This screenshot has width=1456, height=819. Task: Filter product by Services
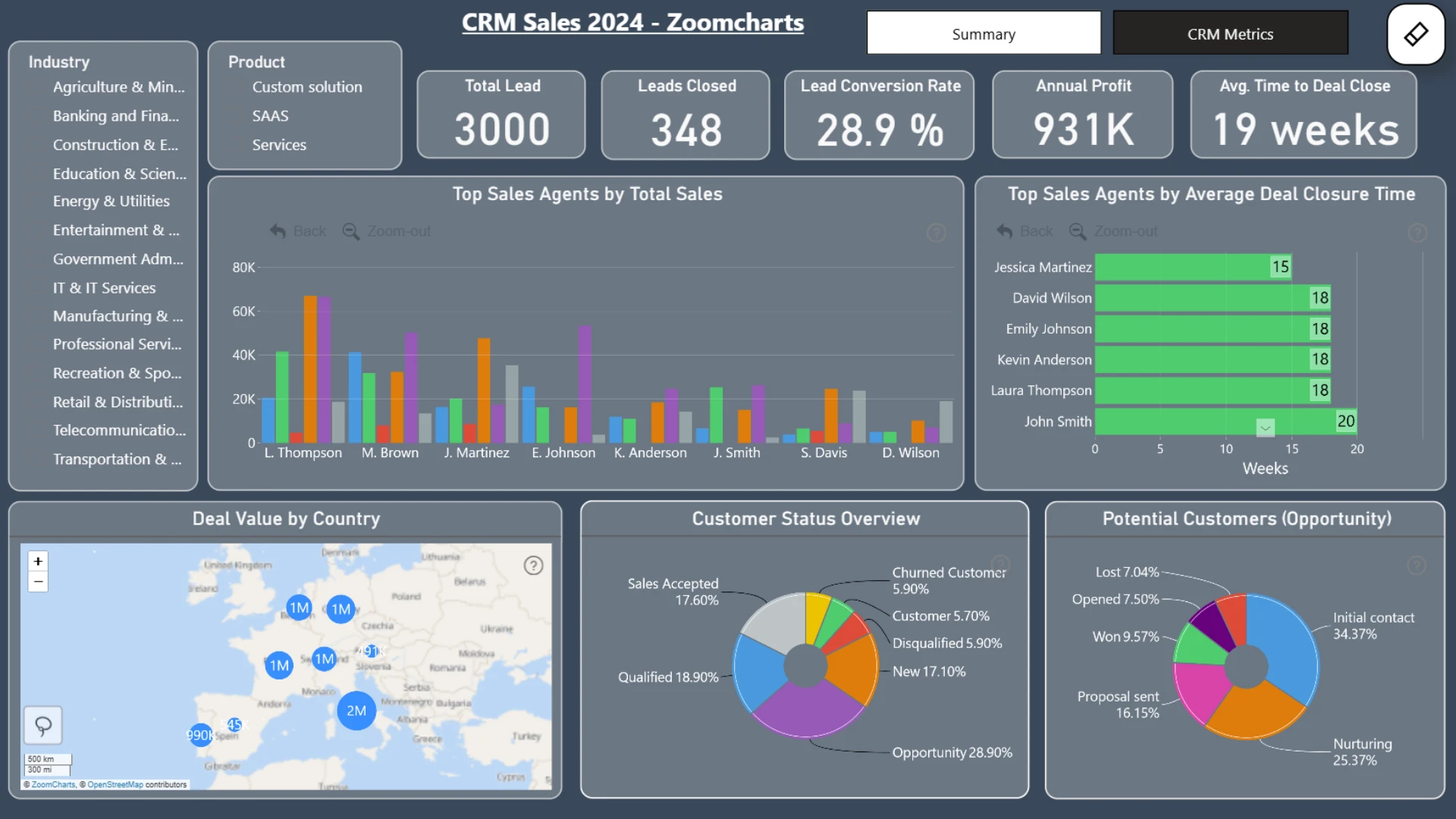[279, 145]
